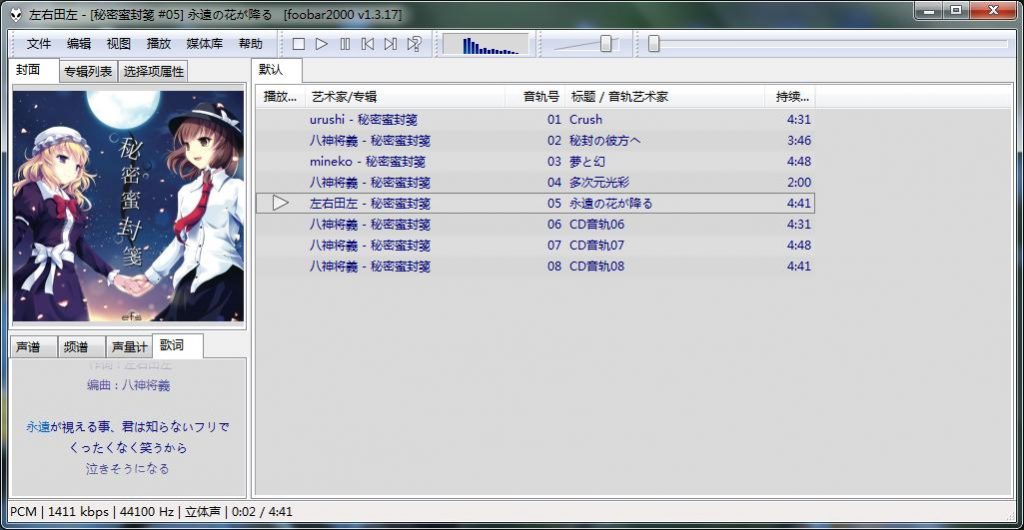Image resolution: width=1024 pixels, height=530 pixels.
Task: Click the 3:46 duration of track 02
Action: [x=799, y=140]
